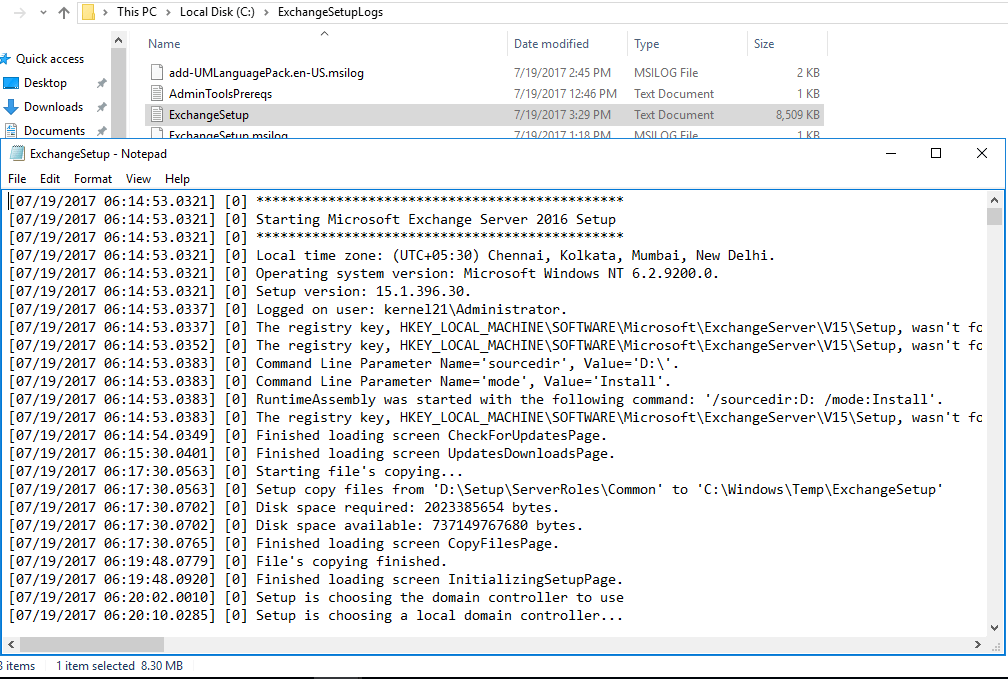This screenshot has height=680, width=1008.
Task: Click the folder icon in address bar
Action: (89, 12)
